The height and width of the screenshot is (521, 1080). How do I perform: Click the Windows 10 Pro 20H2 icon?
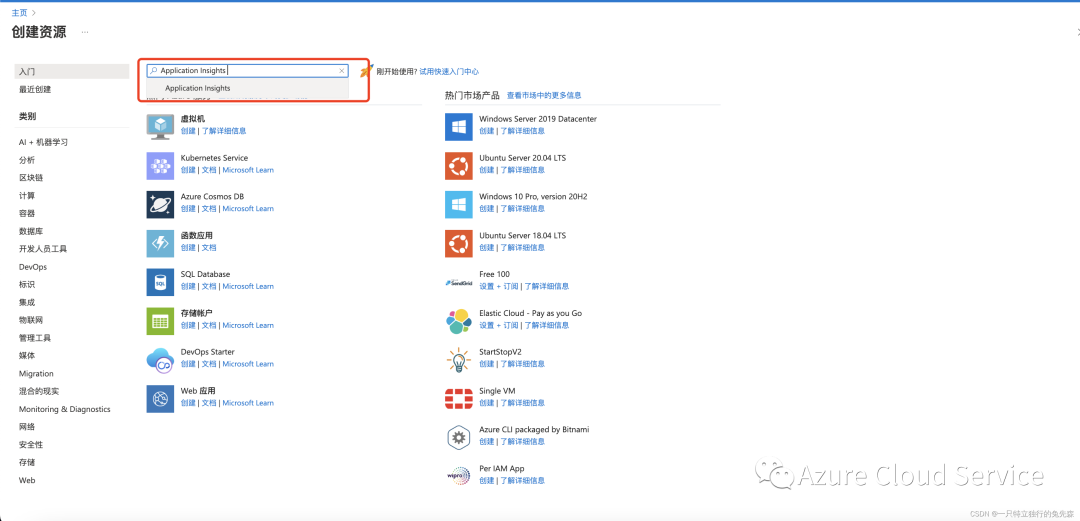click(x=459, y=205)
